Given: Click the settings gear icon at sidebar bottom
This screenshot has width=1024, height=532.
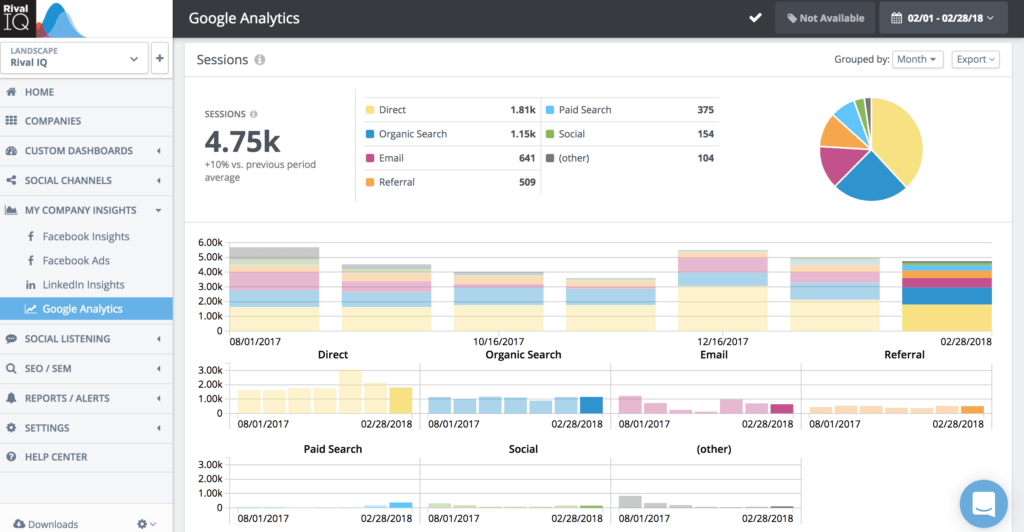Looking at the screenshot, I should [144, 524].
